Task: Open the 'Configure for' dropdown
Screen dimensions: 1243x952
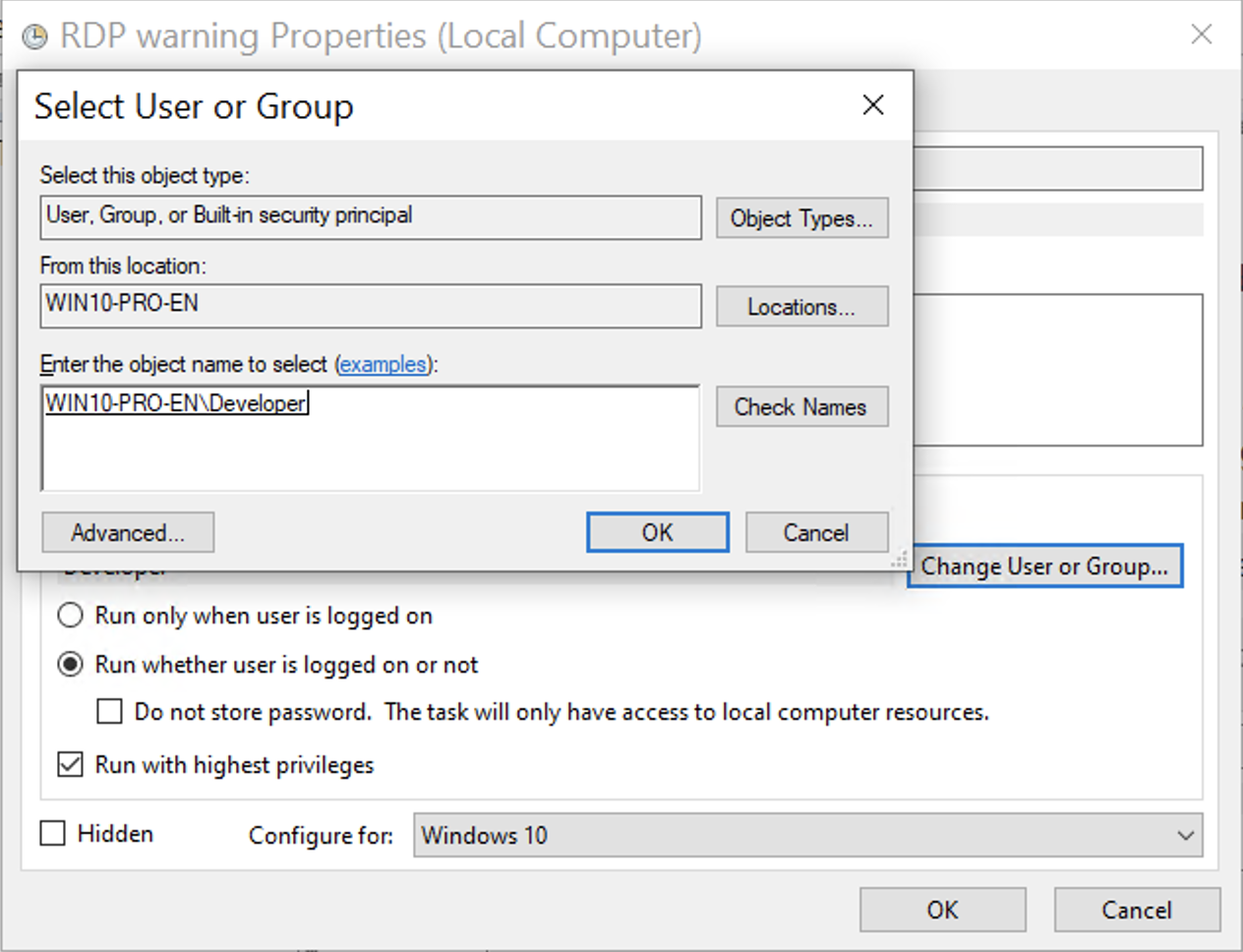Action: click(1185, 835)
